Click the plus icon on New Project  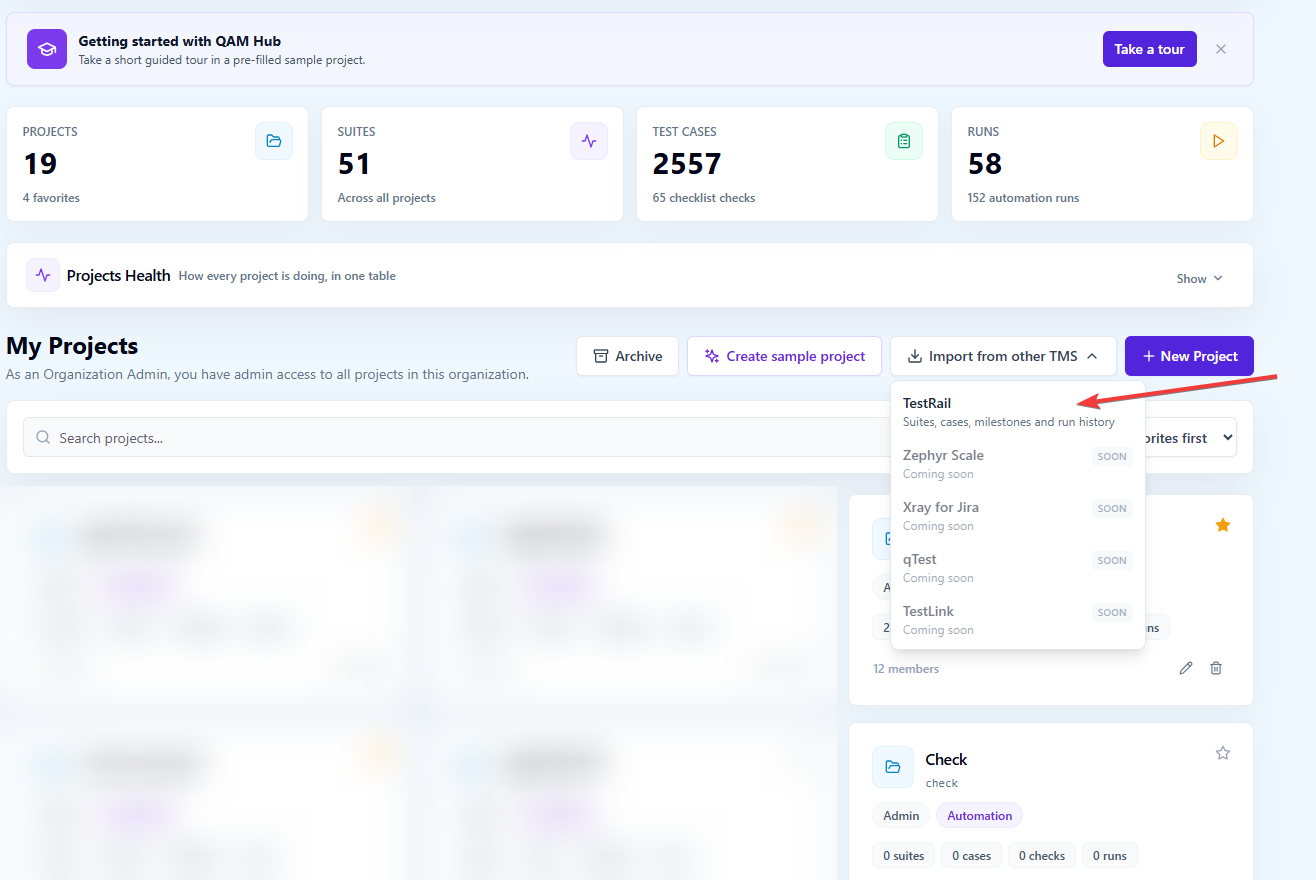tap(1148, 356)
